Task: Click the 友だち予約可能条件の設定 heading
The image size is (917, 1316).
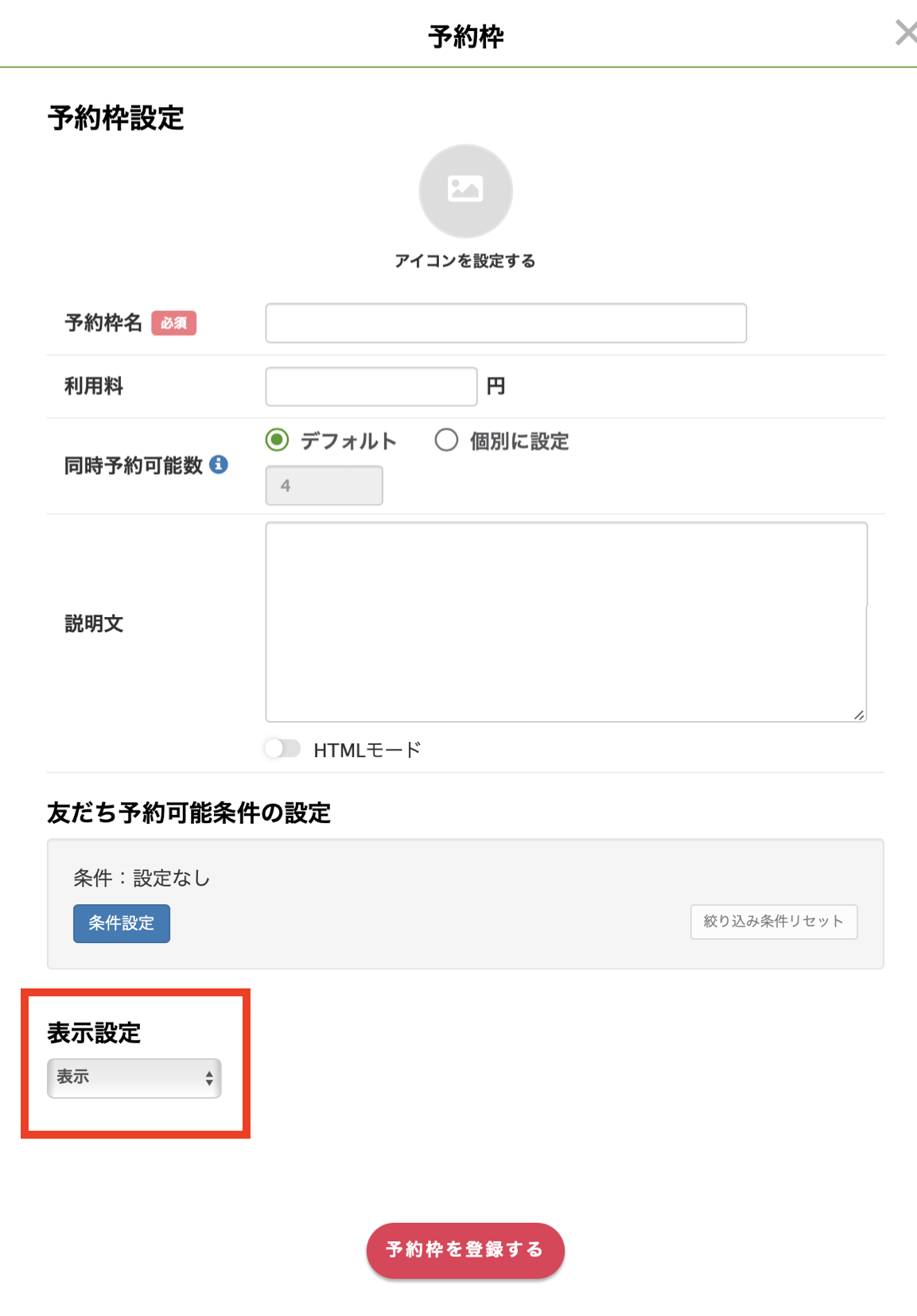Action: pos(188,813)
